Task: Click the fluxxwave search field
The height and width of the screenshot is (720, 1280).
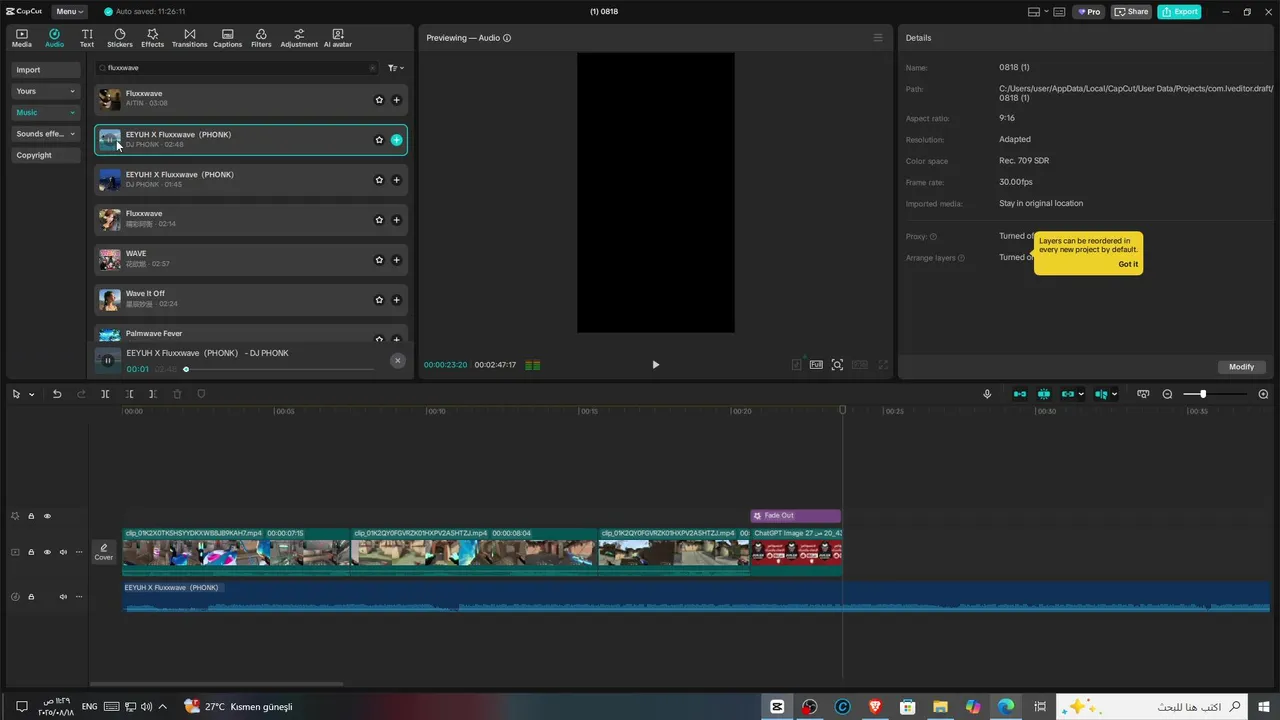Action: tap(236, 68)
